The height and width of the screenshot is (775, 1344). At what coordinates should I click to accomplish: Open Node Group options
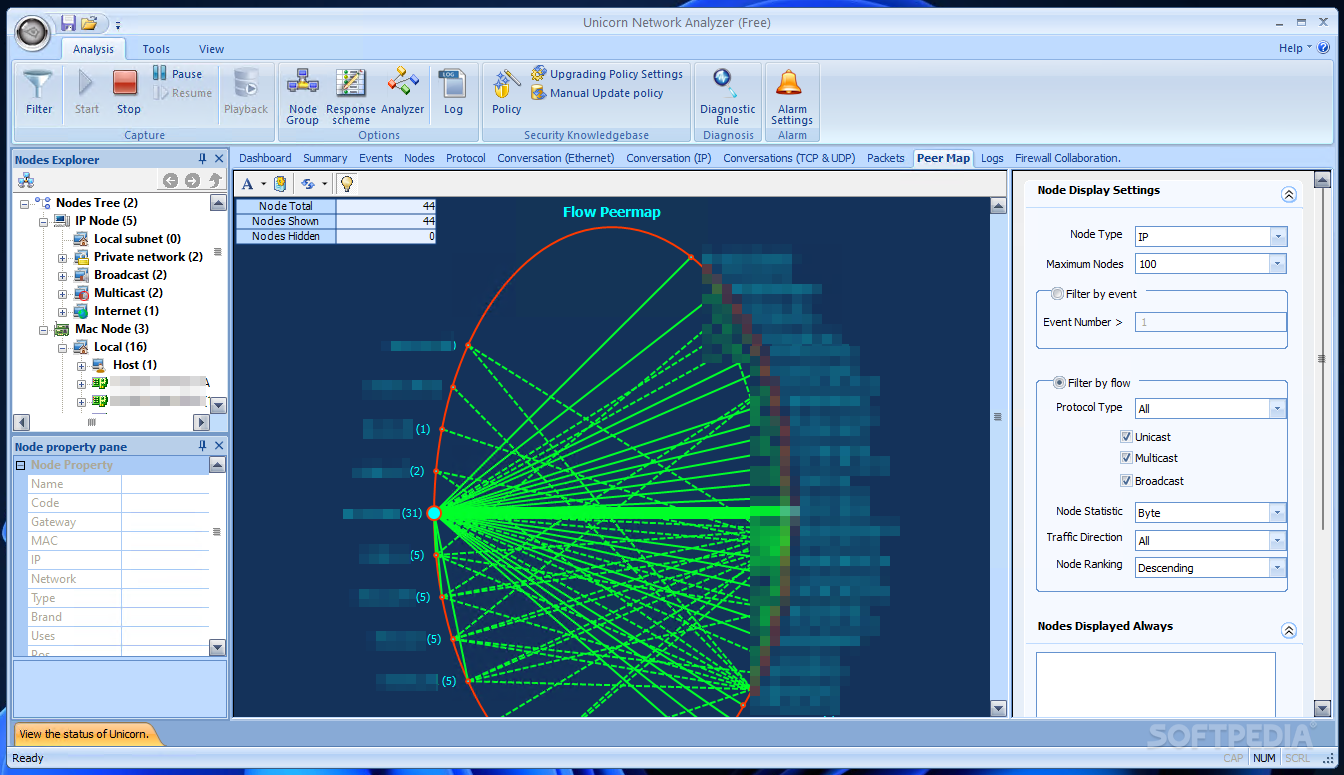tap(302, 96)
